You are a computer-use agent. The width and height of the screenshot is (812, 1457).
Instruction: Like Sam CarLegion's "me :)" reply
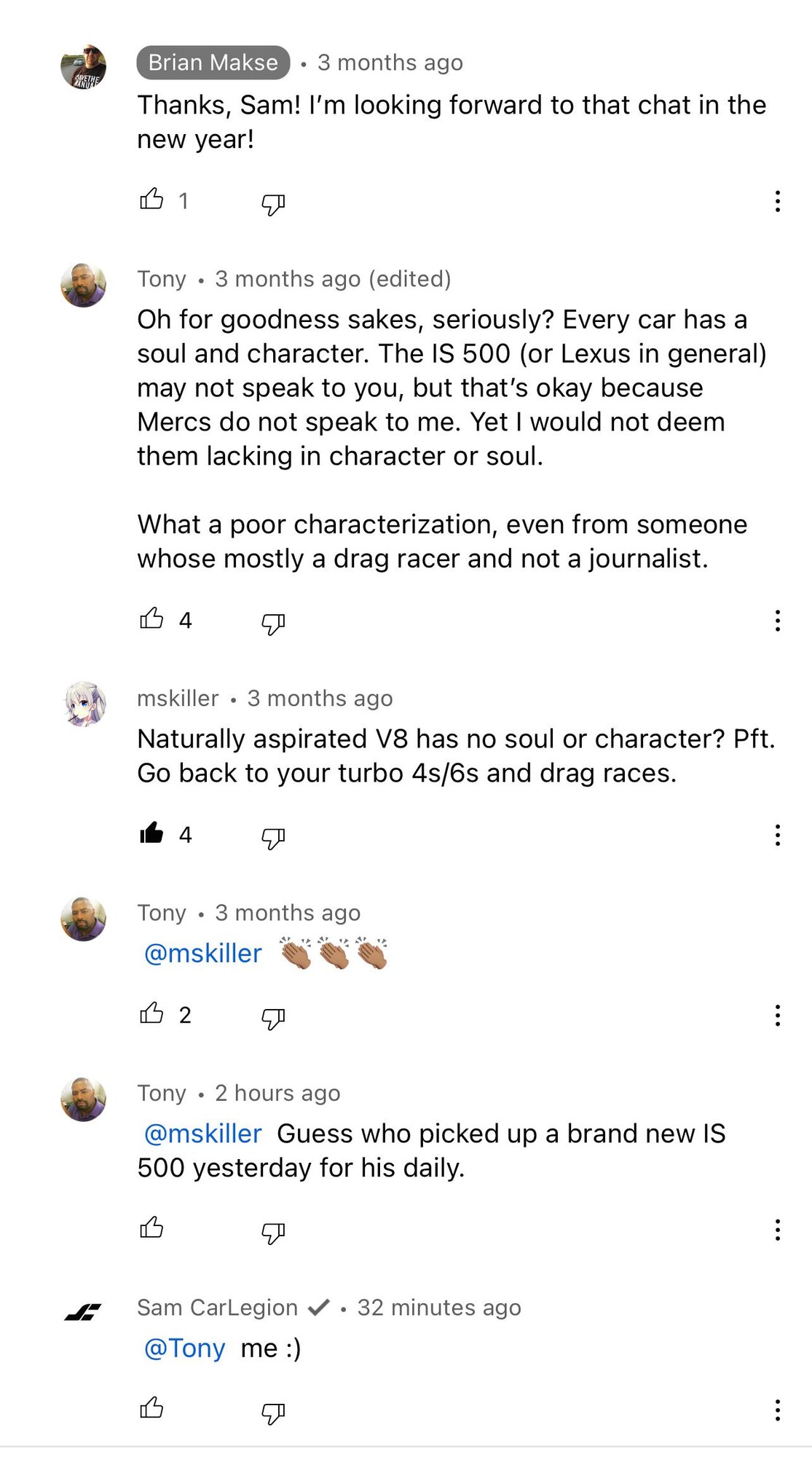151,1408
